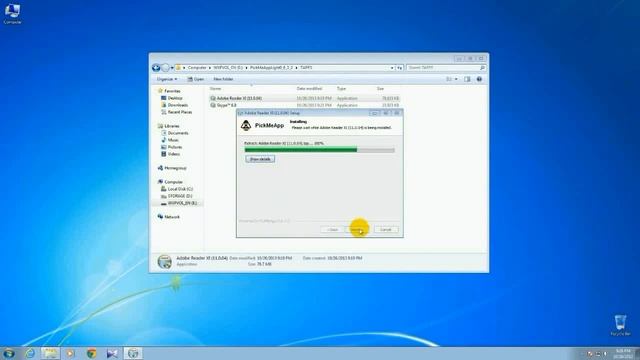The width and height of the screenshot is (640, 360).
Task: Select Favorites in the navigation pane
Action: 172,91
